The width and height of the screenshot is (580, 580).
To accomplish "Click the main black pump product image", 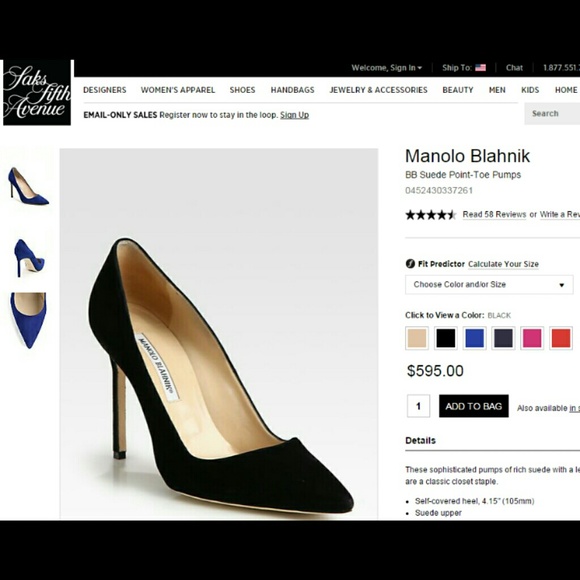I will [x=219, y=334].
